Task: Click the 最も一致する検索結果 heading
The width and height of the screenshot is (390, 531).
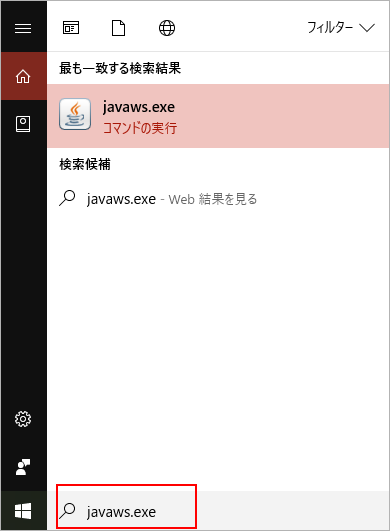Action: 120,68
